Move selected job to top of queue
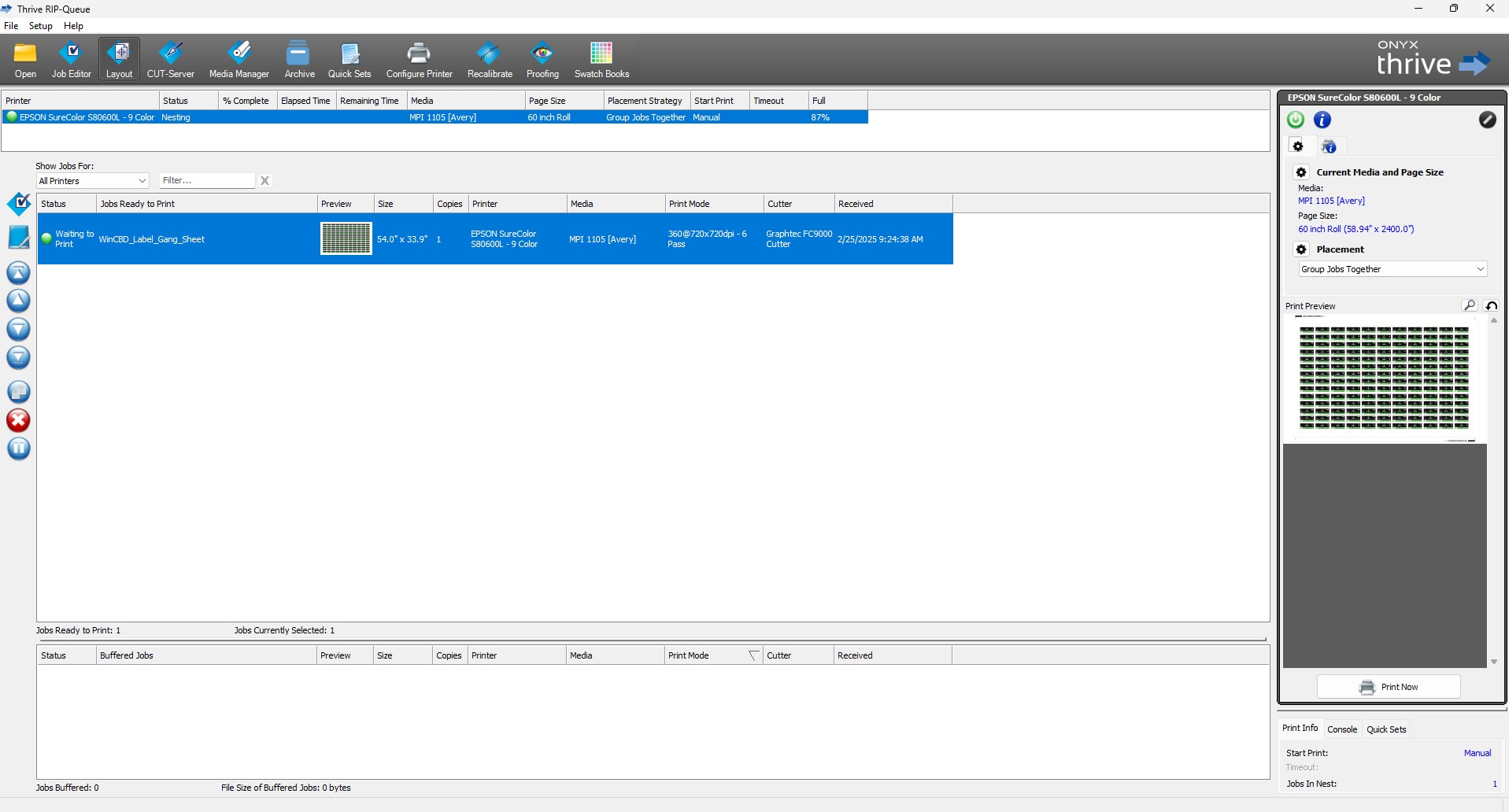The image size is (1509, 812). click(x=19, y=273)
